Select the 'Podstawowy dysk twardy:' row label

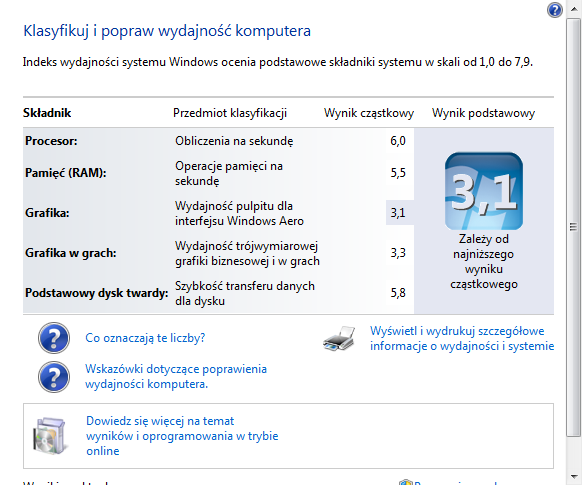coord(97,293)
